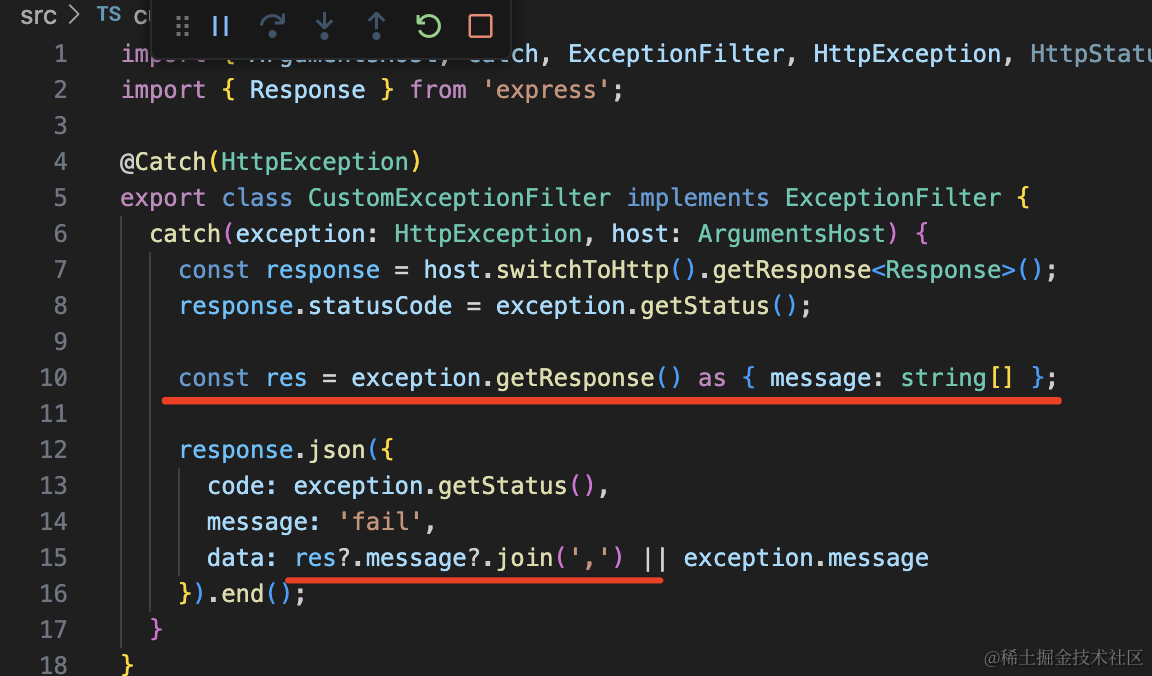This screenshot has height=676, width=1152.
Task: Click the breadcrumb separator chevron after src
Action: coord(74,15)
